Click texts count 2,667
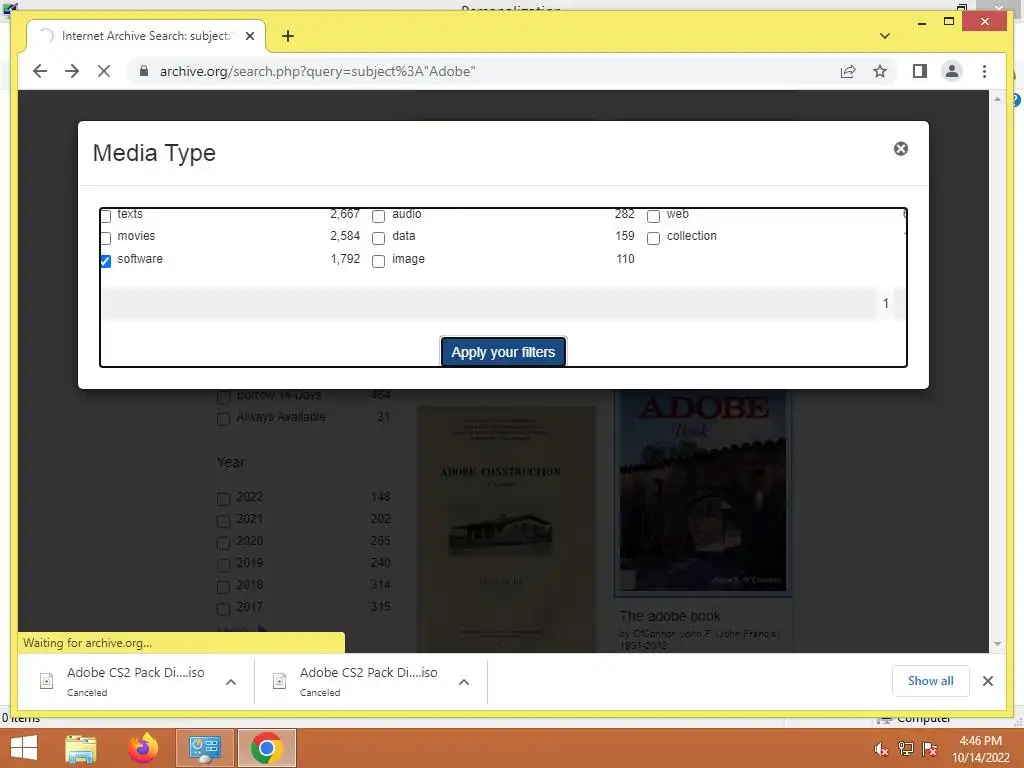The height and width of the screenshot is (768, 1024). click(345, 214)
